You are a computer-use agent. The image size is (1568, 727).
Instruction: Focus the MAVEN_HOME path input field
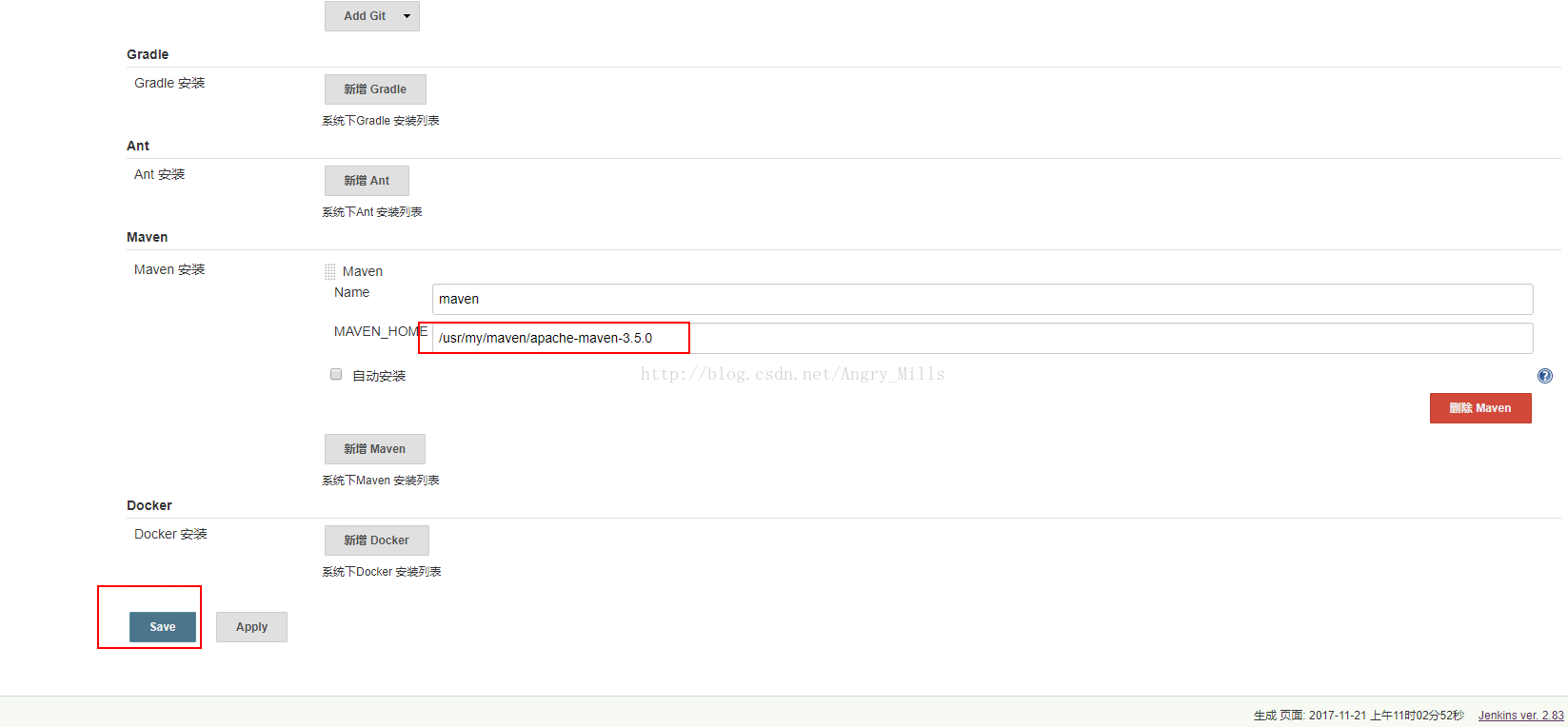click(x=982, y=338)
